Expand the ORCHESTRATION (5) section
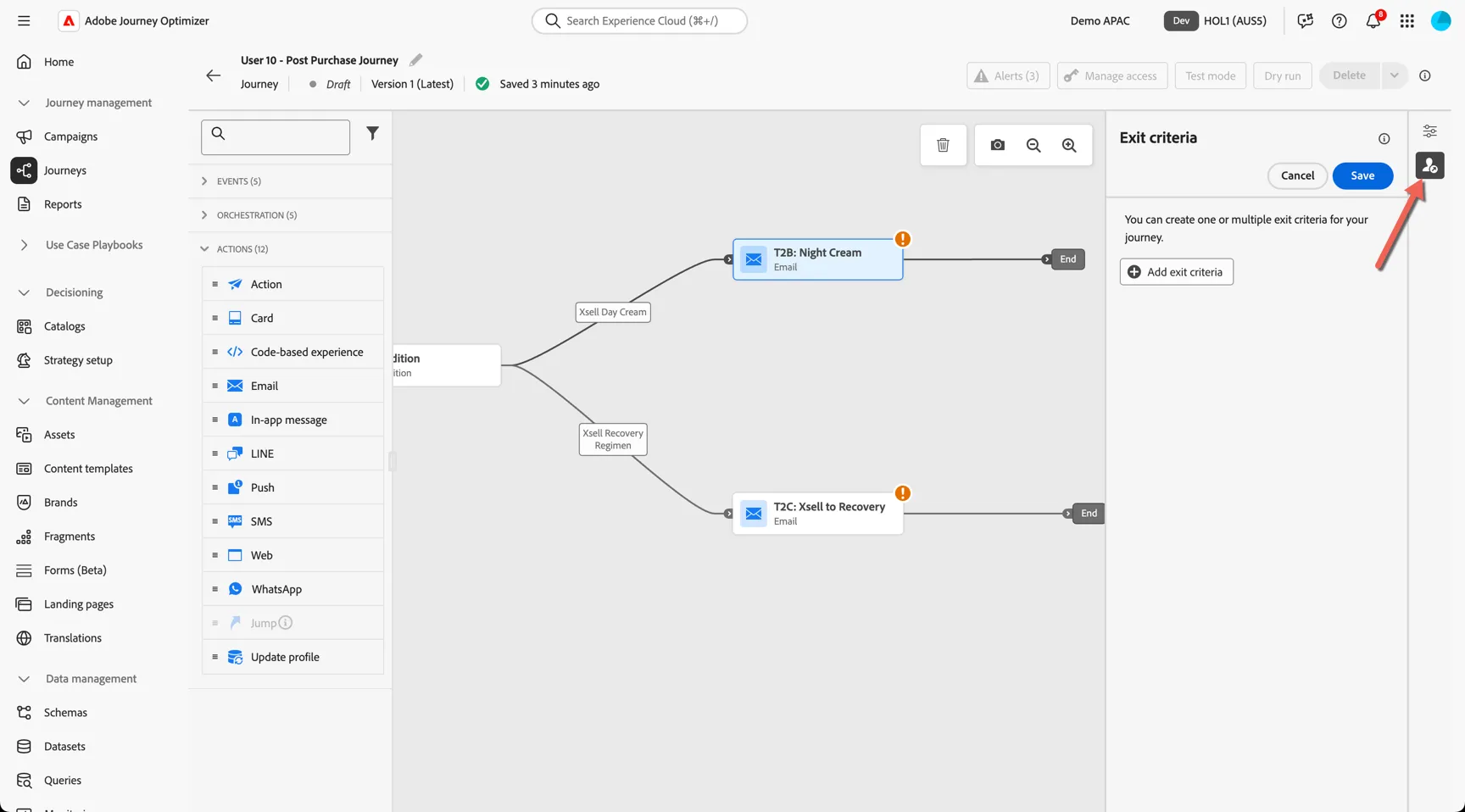 290,215
